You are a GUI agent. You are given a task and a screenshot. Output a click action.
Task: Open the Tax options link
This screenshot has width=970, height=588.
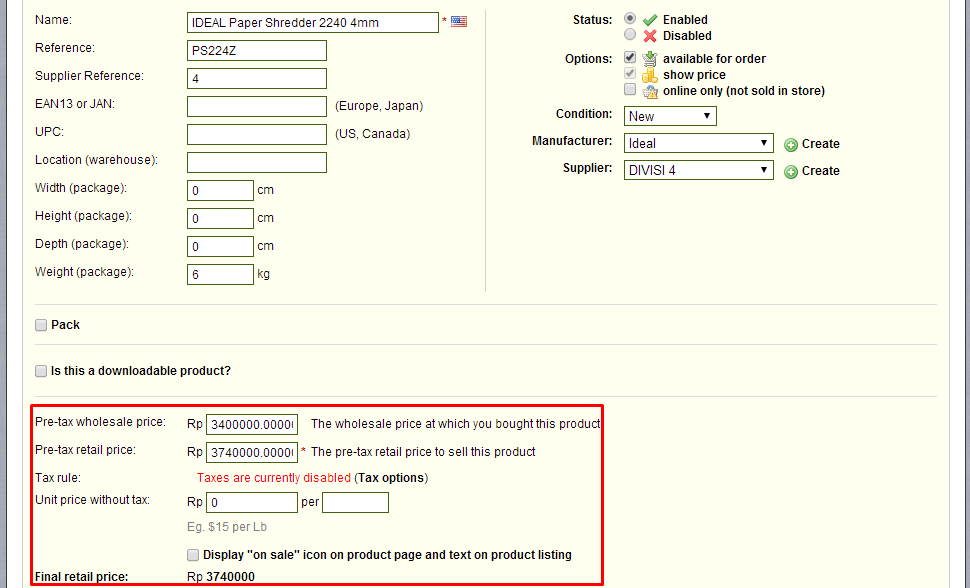392,478
